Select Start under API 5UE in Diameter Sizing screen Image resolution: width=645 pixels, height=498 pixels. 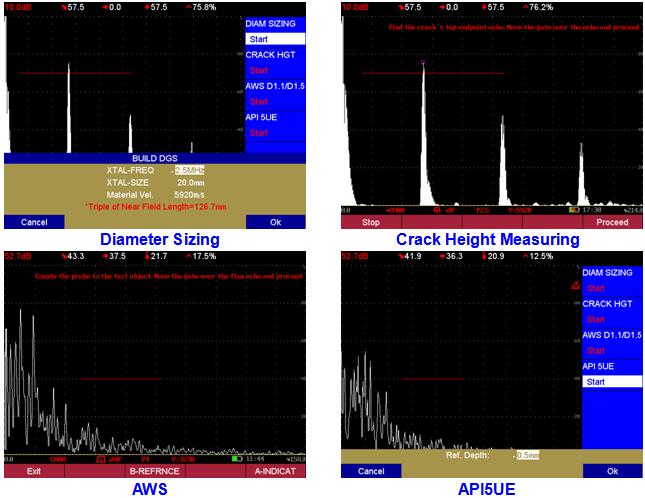pos(259,133)
